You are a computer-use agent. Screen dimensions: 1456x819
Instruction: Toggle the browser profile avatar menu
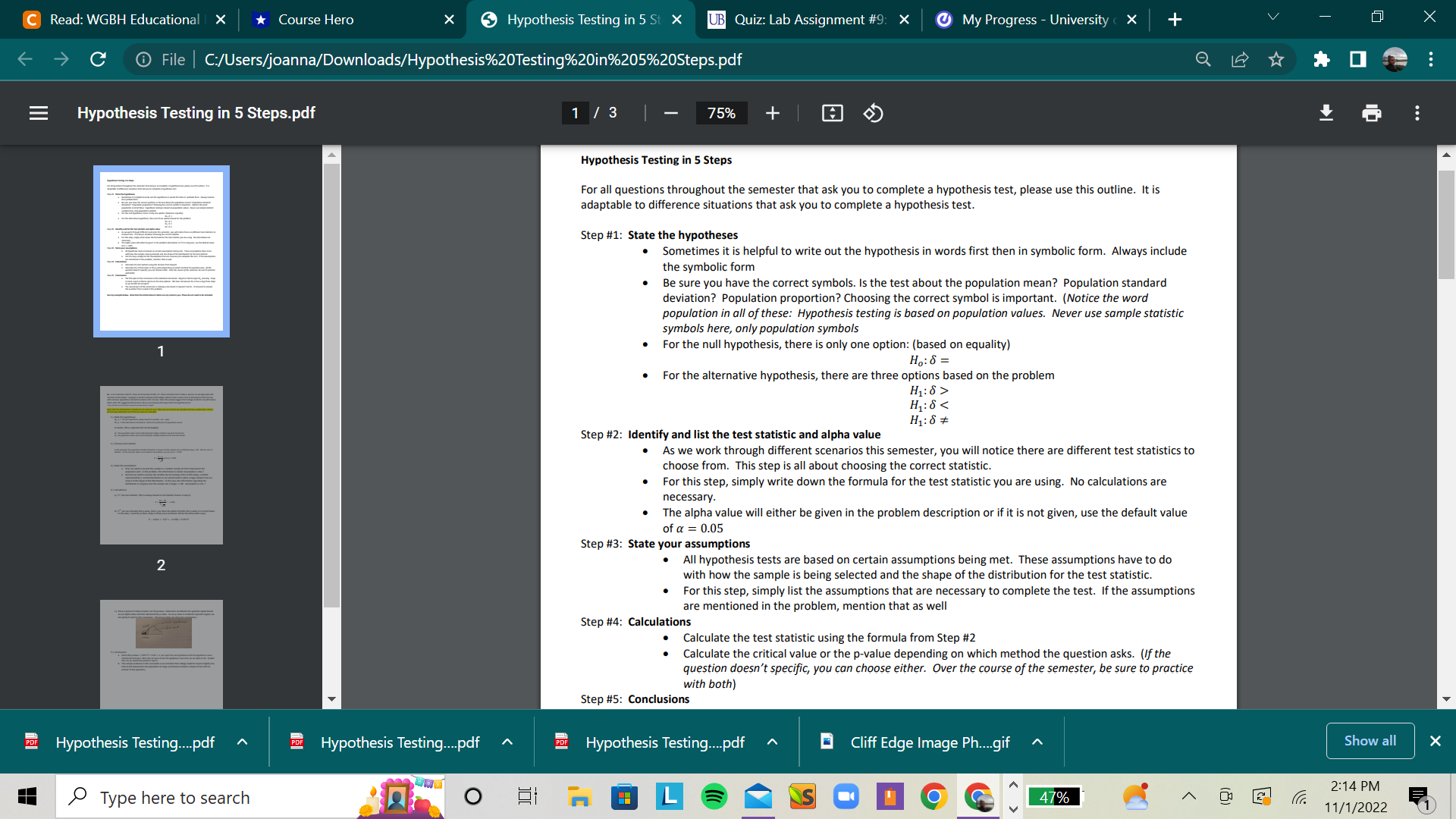click(x=1396, y=59)
